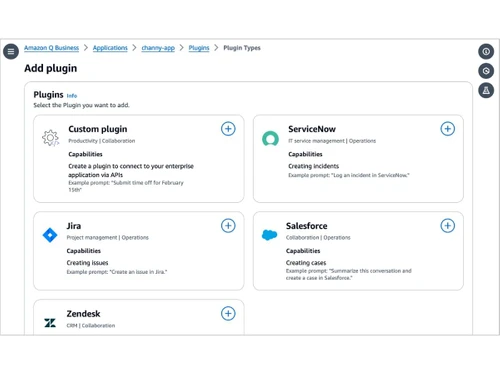The image size is (500, 375).
Task: Click the Add plugin page heading
Action: point(51,68)
